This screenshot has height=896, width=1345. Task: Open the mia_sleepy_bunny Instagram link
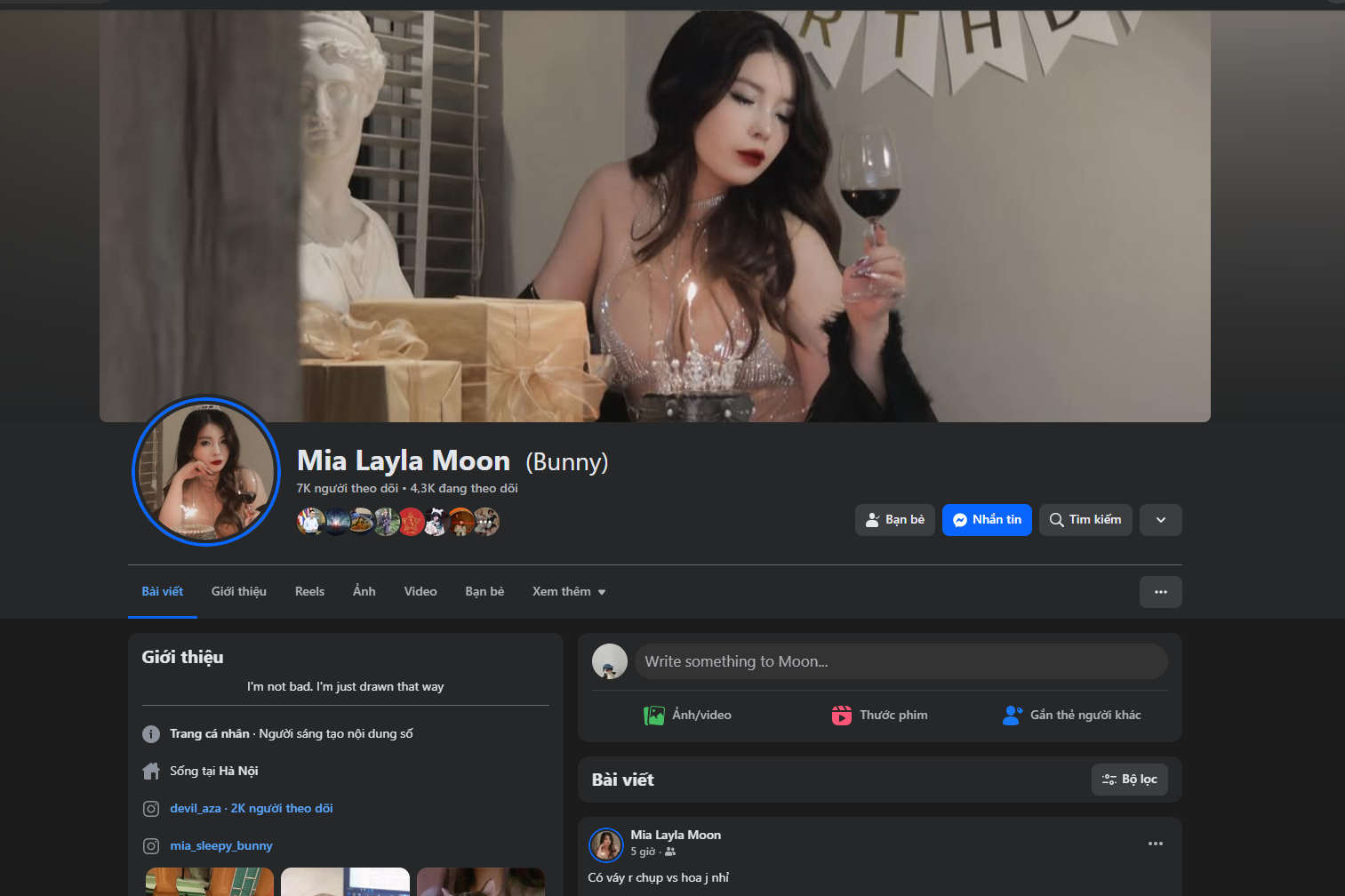pyautogui.click(x=221, y=846)
